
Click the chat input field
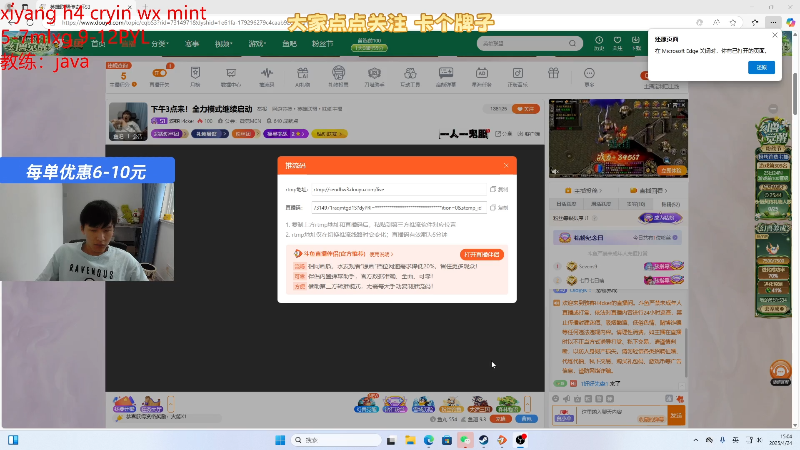click(622, 415)
